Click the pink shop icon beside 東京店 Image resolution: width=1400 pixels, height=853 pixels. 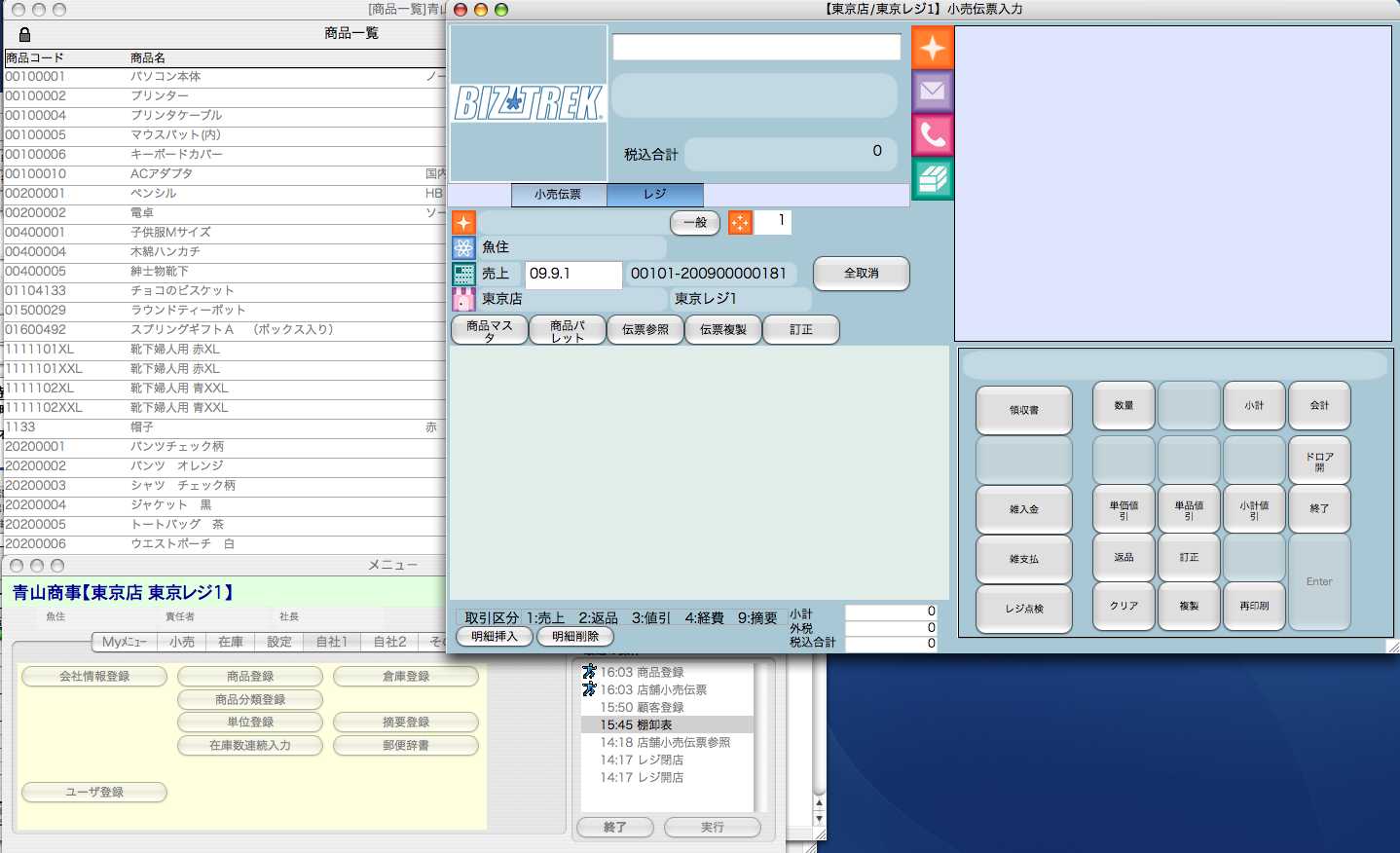click(x=463, y=299)
